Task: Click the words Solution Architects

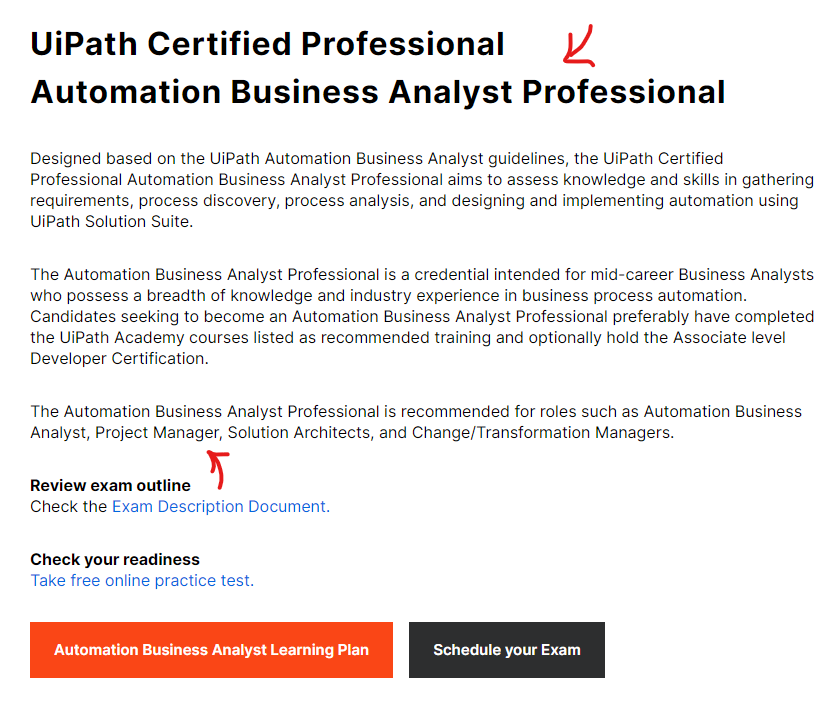Action: pyautogui.click(x=299, y=432)
